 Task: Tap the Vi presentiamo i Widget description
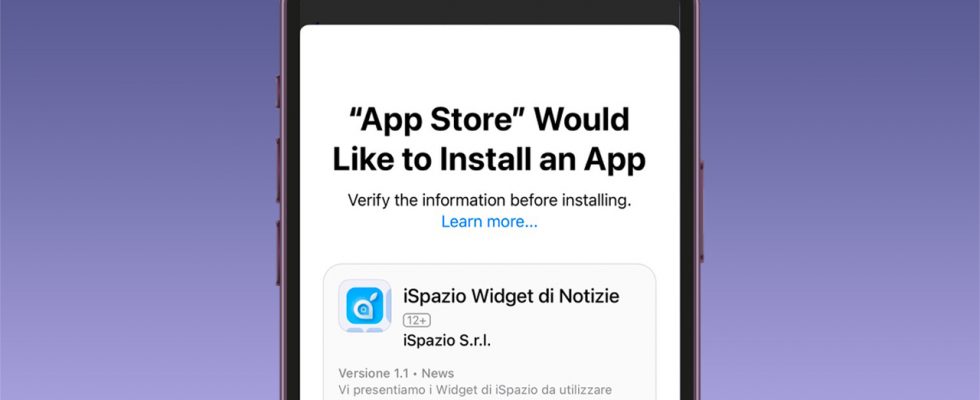475,389
